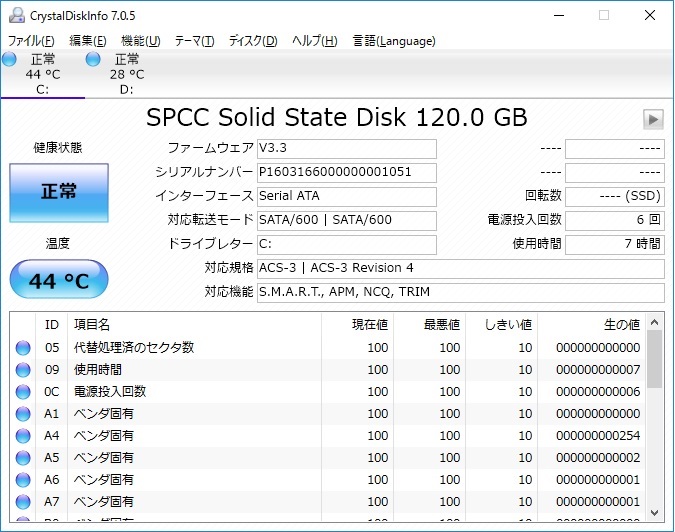Click the scroll down arrow of SMART list
The height and width of the screenshot is (532, 675).
tap(654, 513)
